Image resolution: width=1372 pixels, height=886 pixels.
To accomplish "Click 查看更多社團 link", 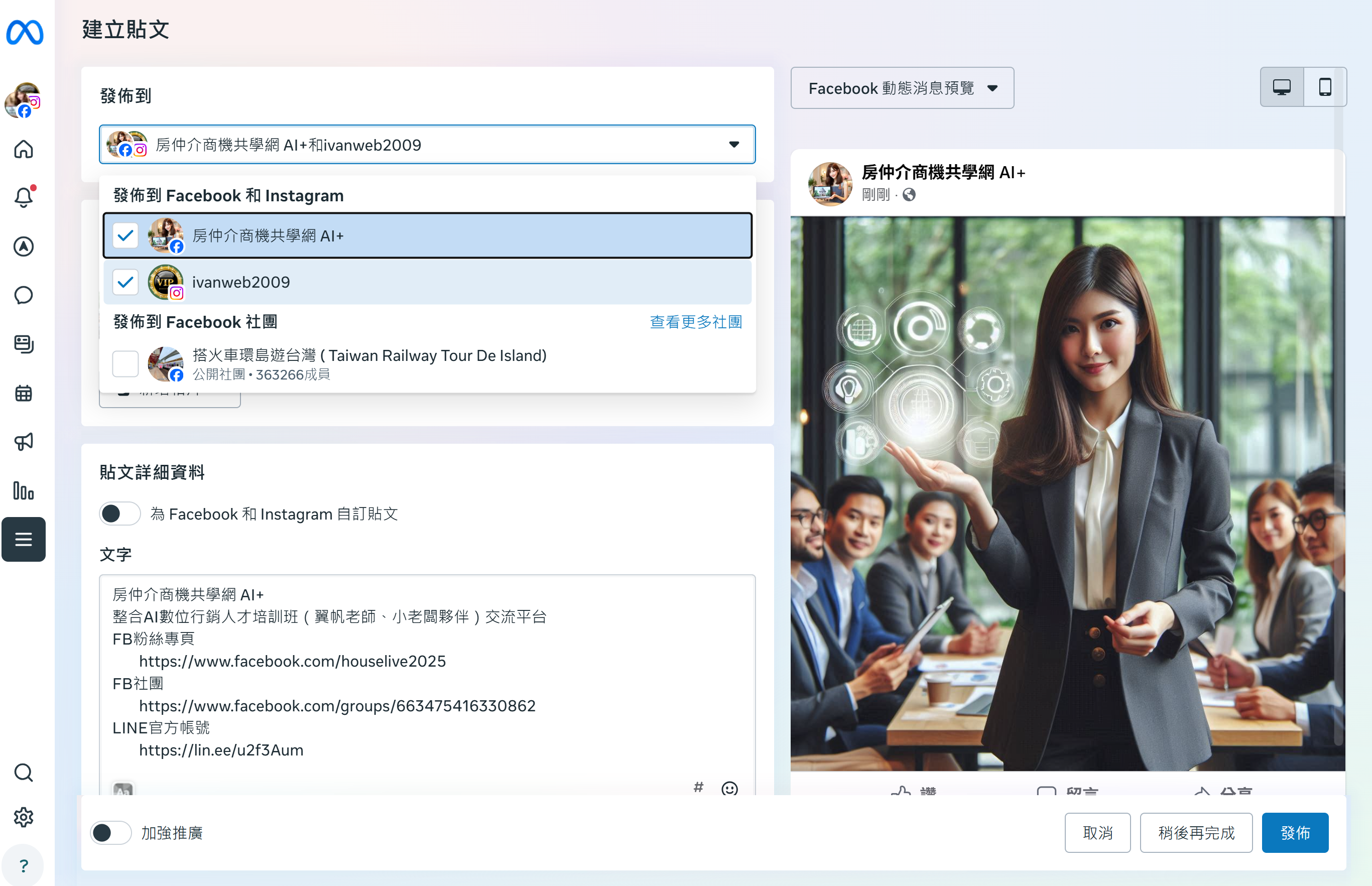I will pyautogui.click(x=695, y=322).
